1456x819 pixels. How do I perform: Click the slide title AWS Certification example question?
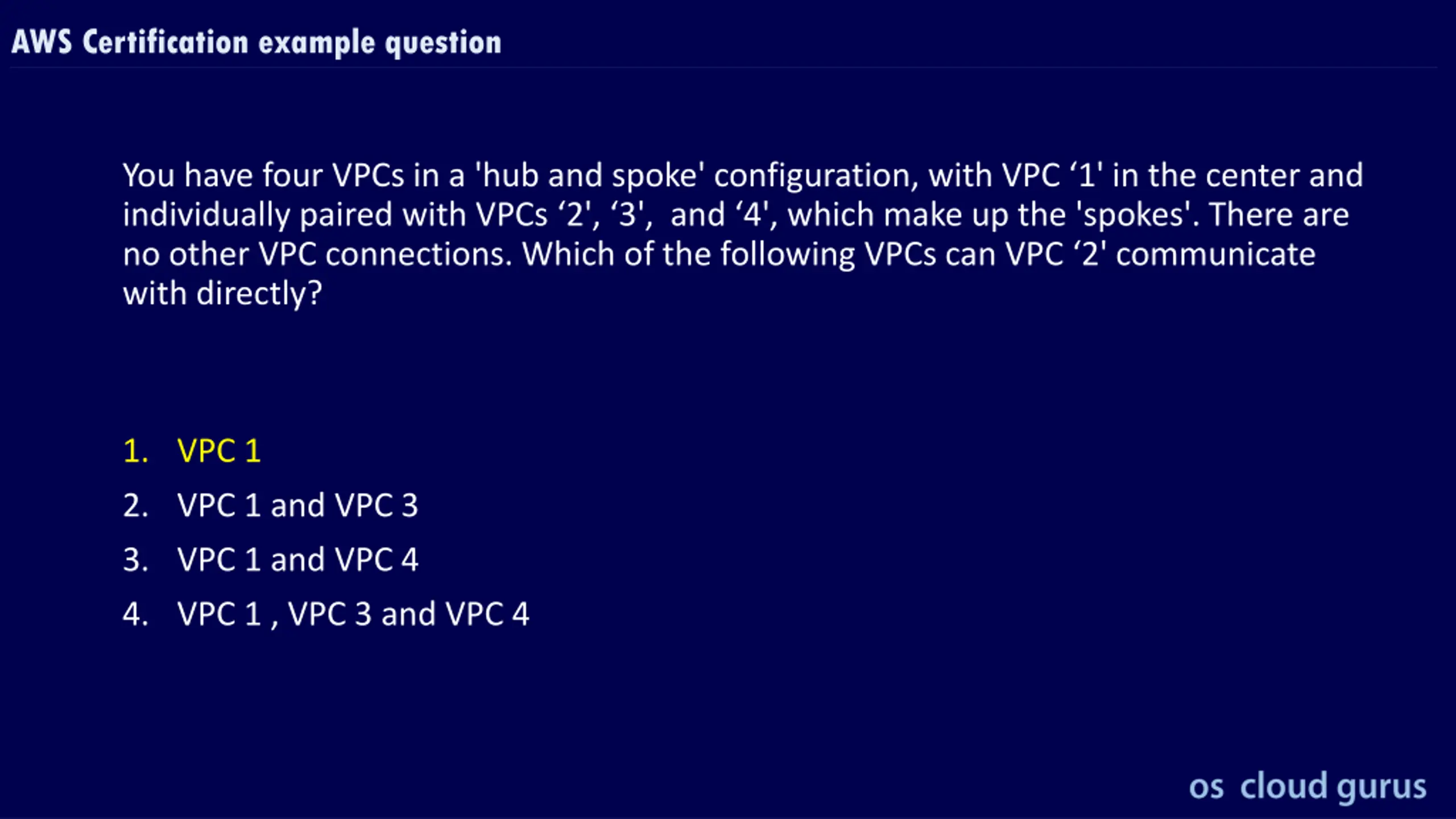pos(257,42)
